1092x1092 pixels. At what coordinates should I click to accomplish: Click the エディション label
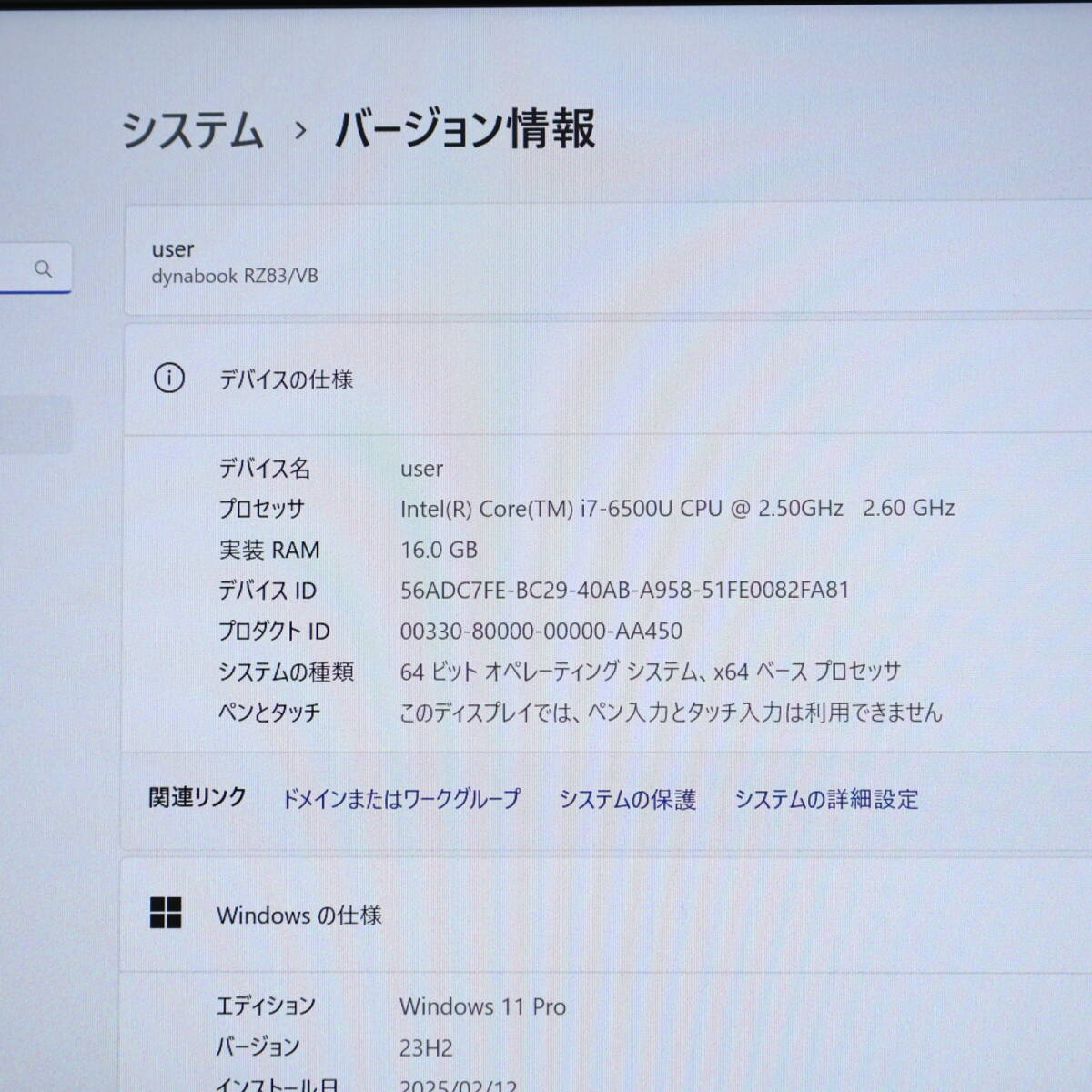tap(266, 1006)
